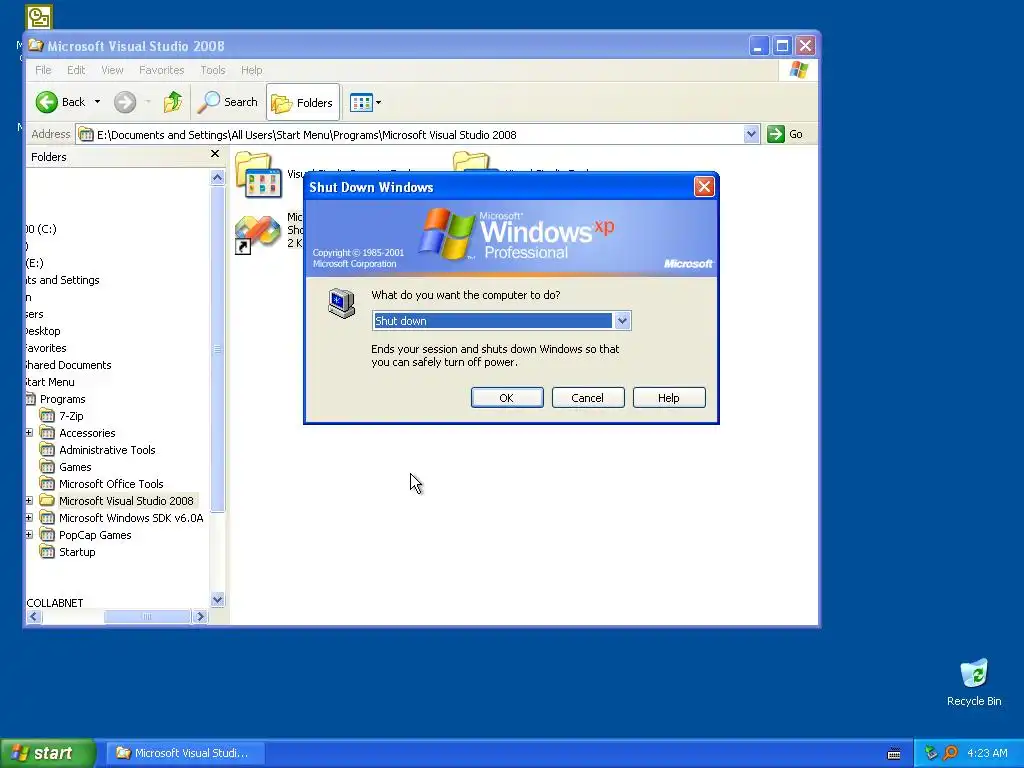
Task: Open the View menu
Action: [x=112, y=70]
